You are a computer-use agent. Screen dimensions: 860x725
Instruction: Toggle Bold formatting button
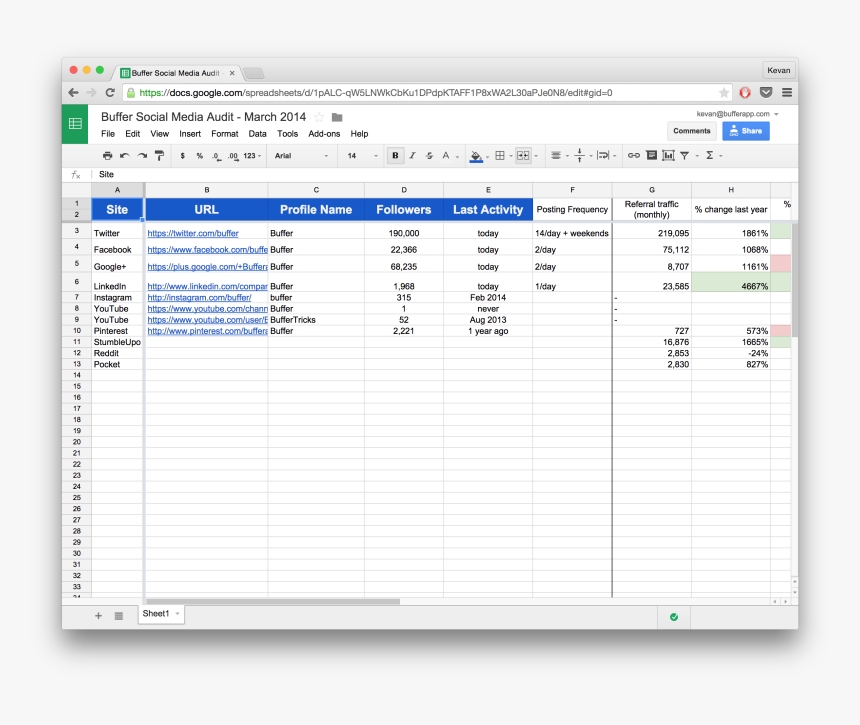395,156
